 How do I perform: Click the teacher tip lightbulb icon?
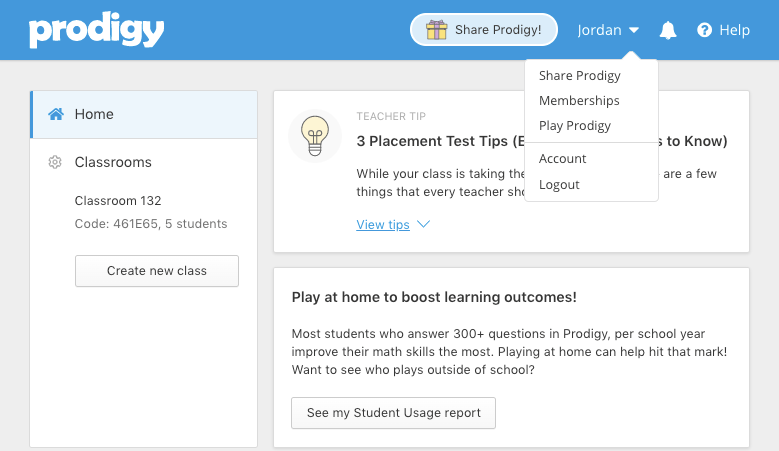click(x=315, y=136)
